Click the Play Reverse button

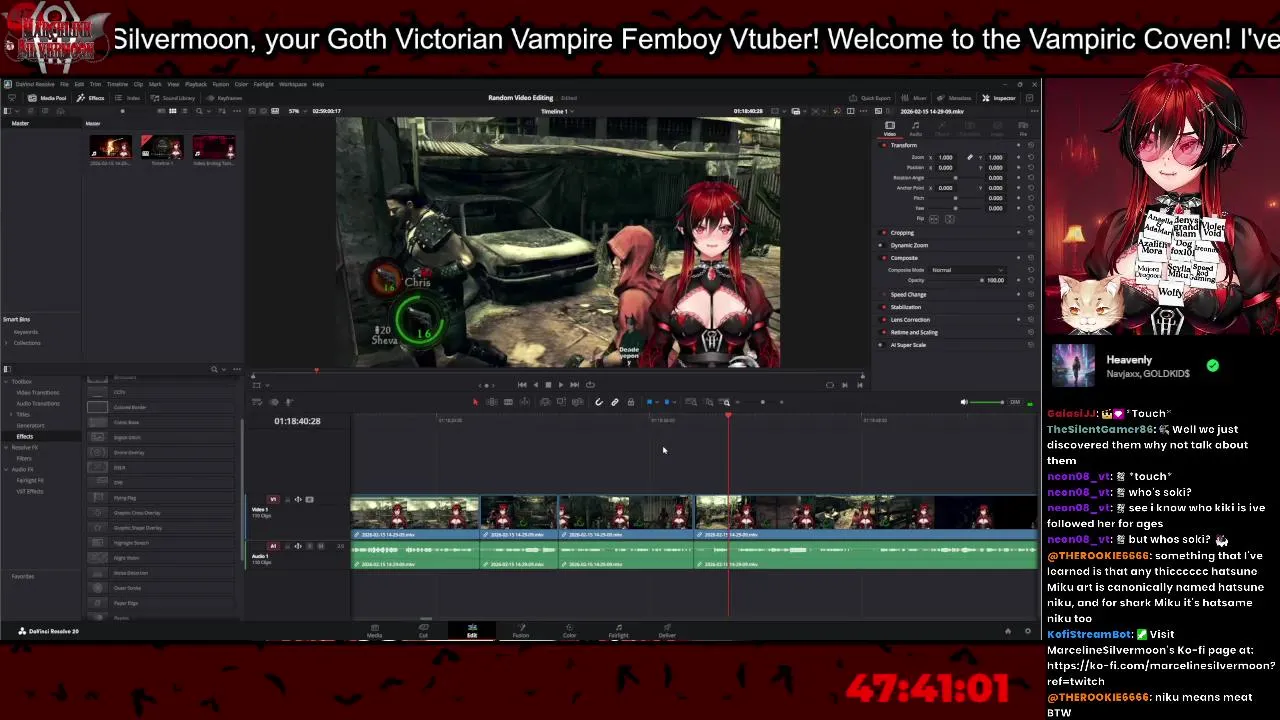535,384
